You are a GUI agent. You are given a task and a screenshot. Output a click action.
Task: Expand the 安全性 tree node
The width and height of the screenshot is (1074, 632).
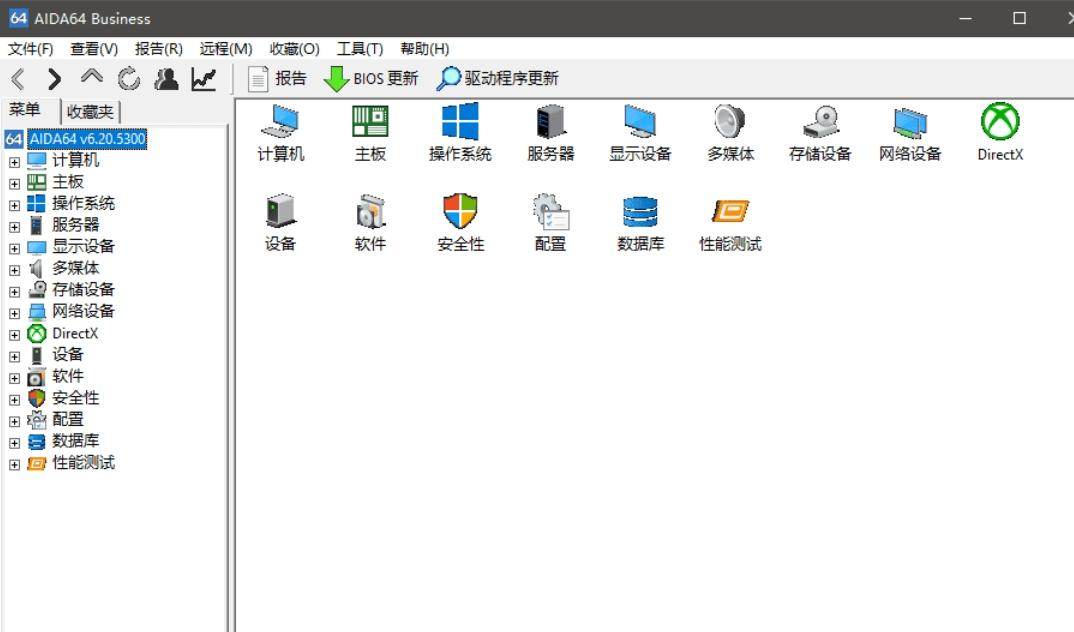pyautogui.click(x=14, y=399)
